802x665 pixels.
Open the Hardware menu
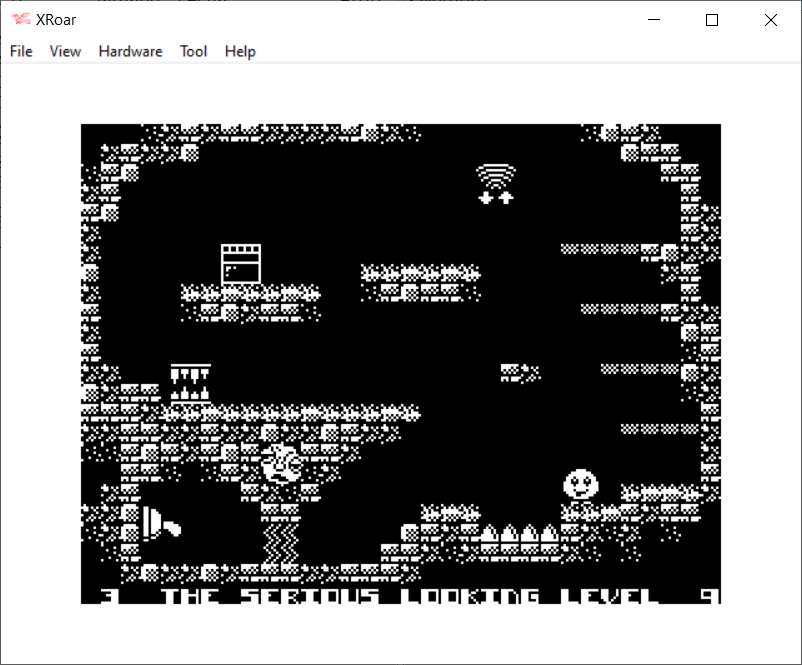click(x=130, y=51)
